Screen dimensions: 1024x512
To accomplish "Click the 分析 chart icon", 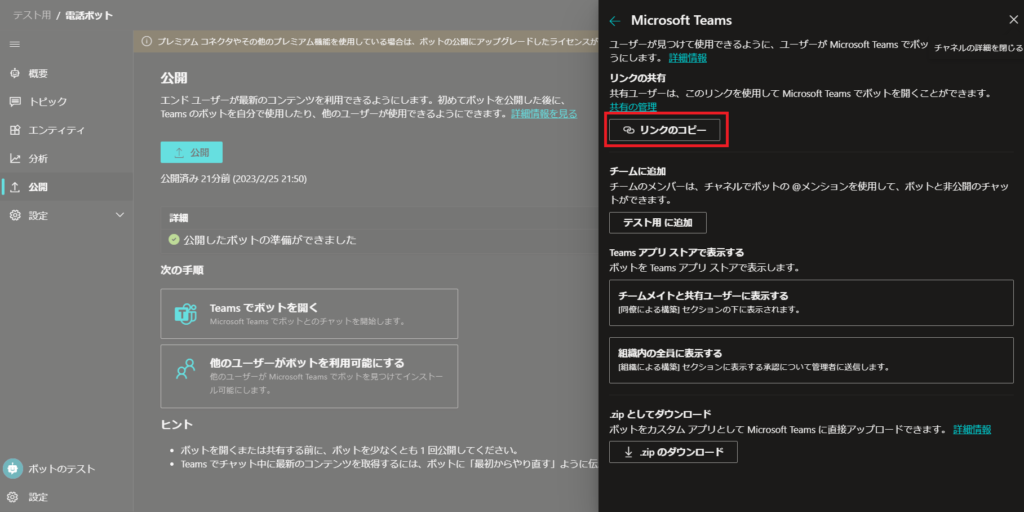I will pyautogui.click(x=15, y=159).
